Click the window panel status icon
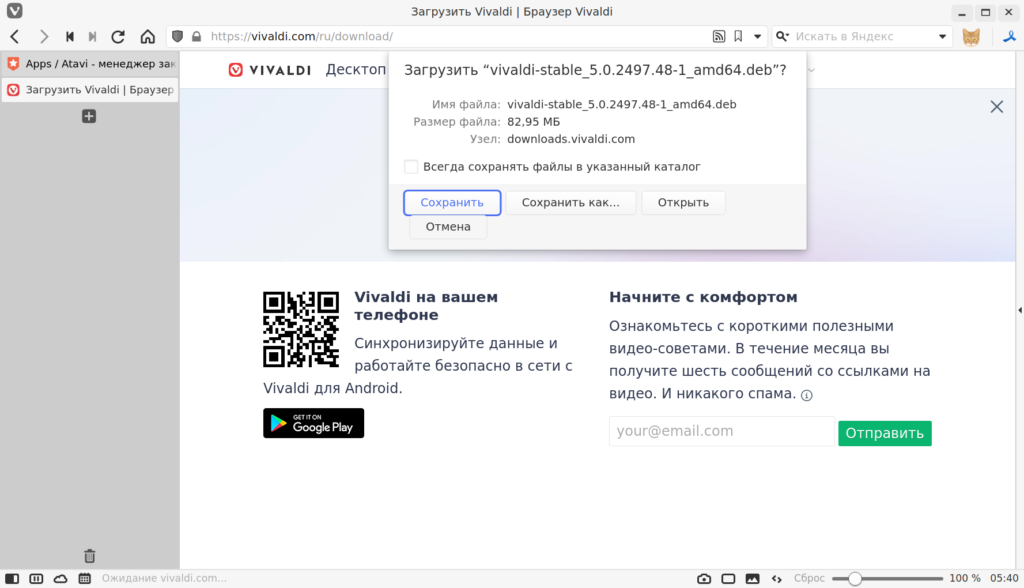Viewport: 1024px width, 588px height. pos(728,578)
